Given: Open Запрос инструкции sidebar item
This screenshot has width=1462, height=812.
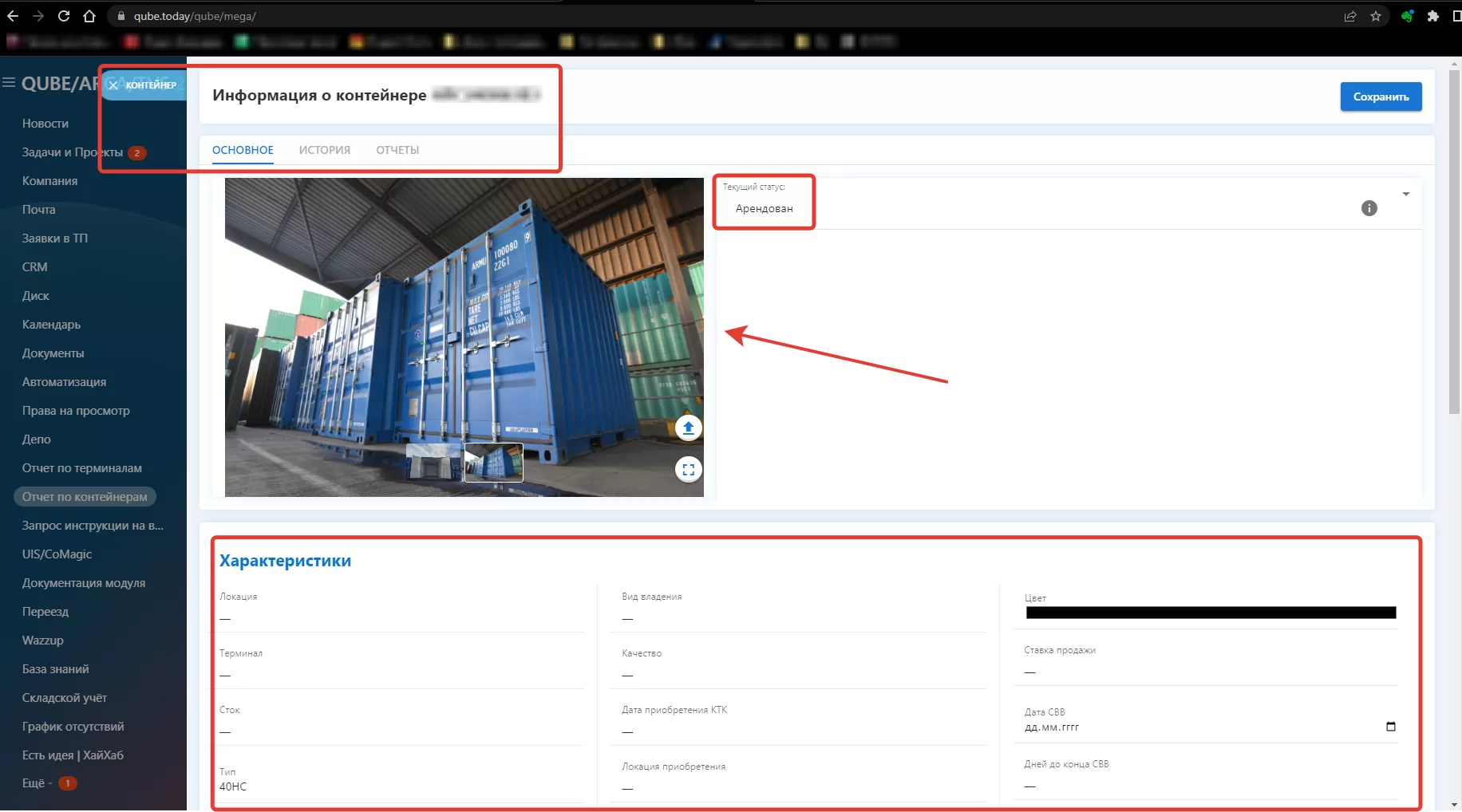Looking at the screenshot, I should (x=93, y=526).
